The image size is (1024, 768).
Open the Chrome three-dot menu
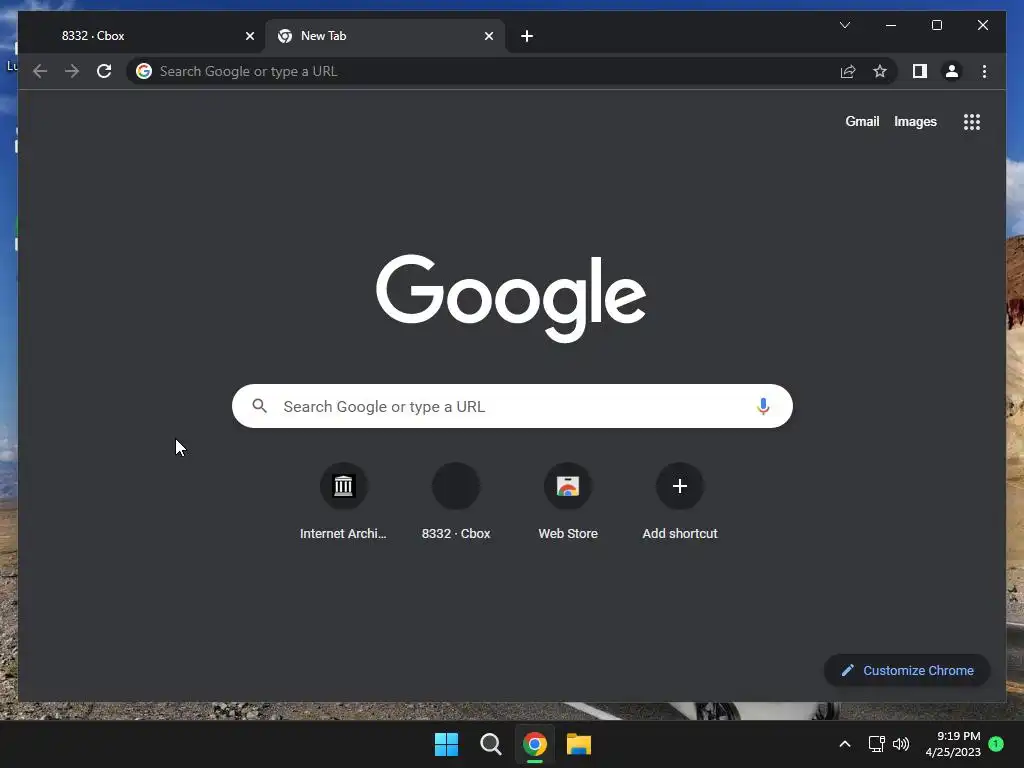coord(984,71)
